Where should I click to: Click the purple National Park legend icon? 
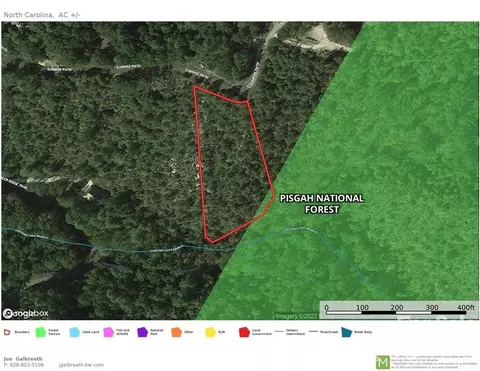pyautogui.click(x=142, y=332)
